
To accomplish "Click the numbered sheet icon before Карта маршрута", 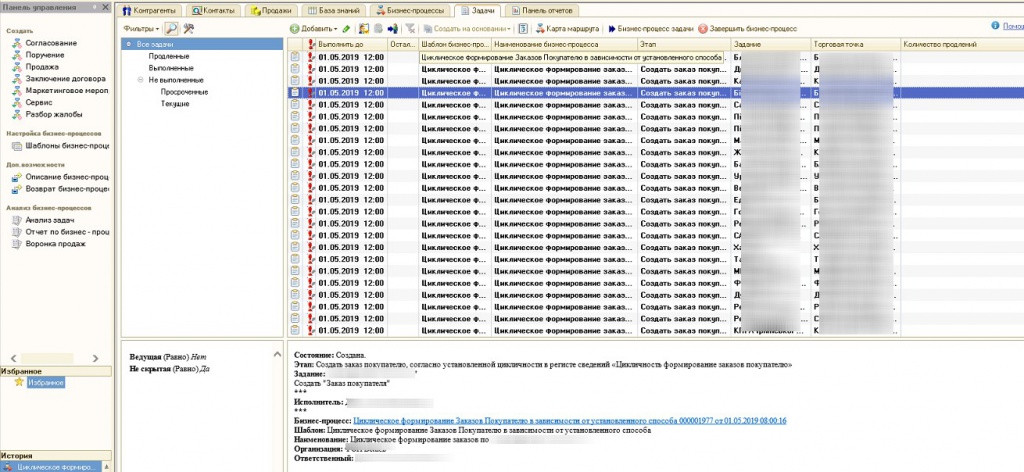I will click(x=523, y=29).
